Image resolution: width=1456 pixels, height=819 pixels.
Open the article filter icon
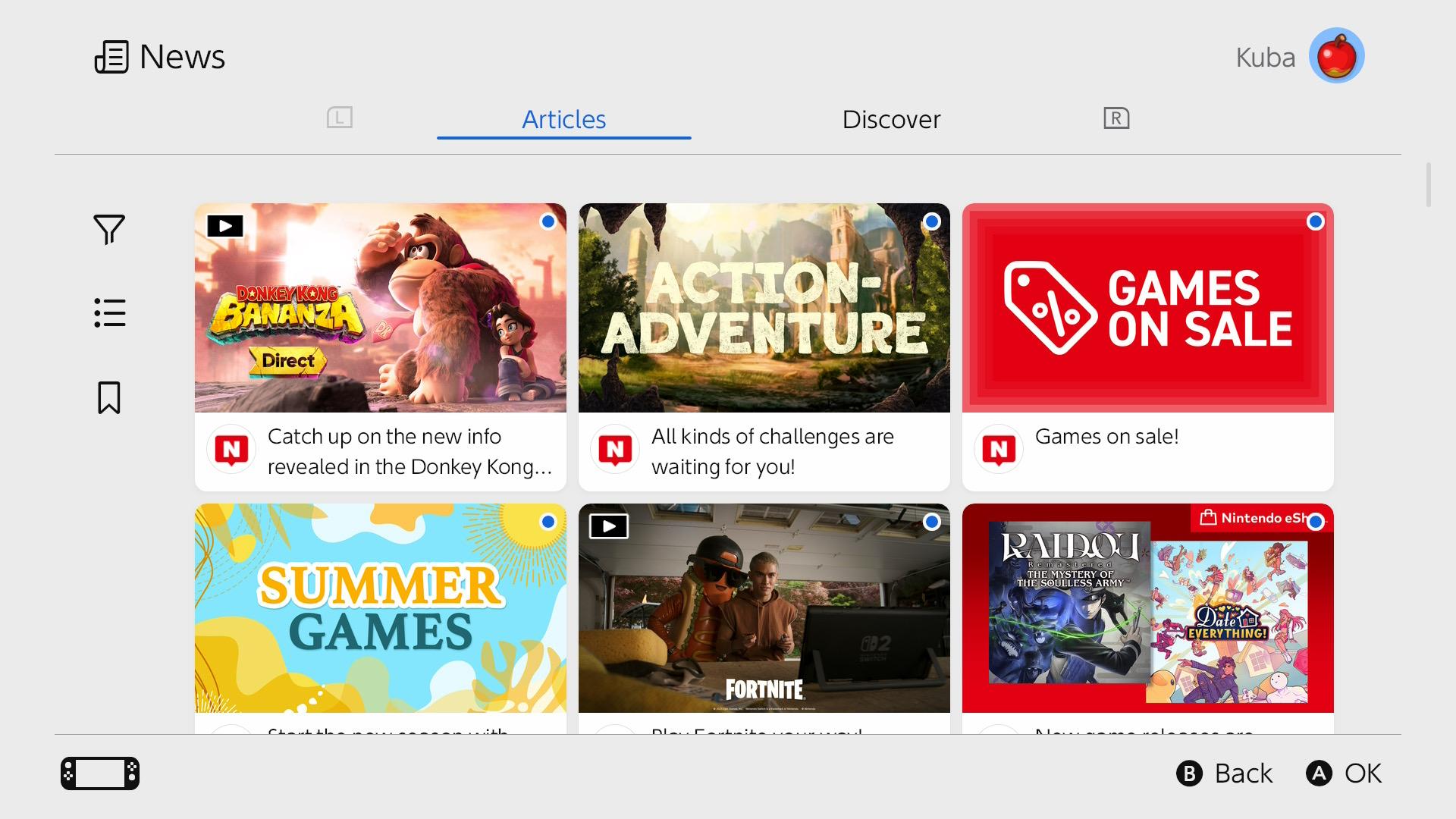pyautogui.click(x=109, y=229)
